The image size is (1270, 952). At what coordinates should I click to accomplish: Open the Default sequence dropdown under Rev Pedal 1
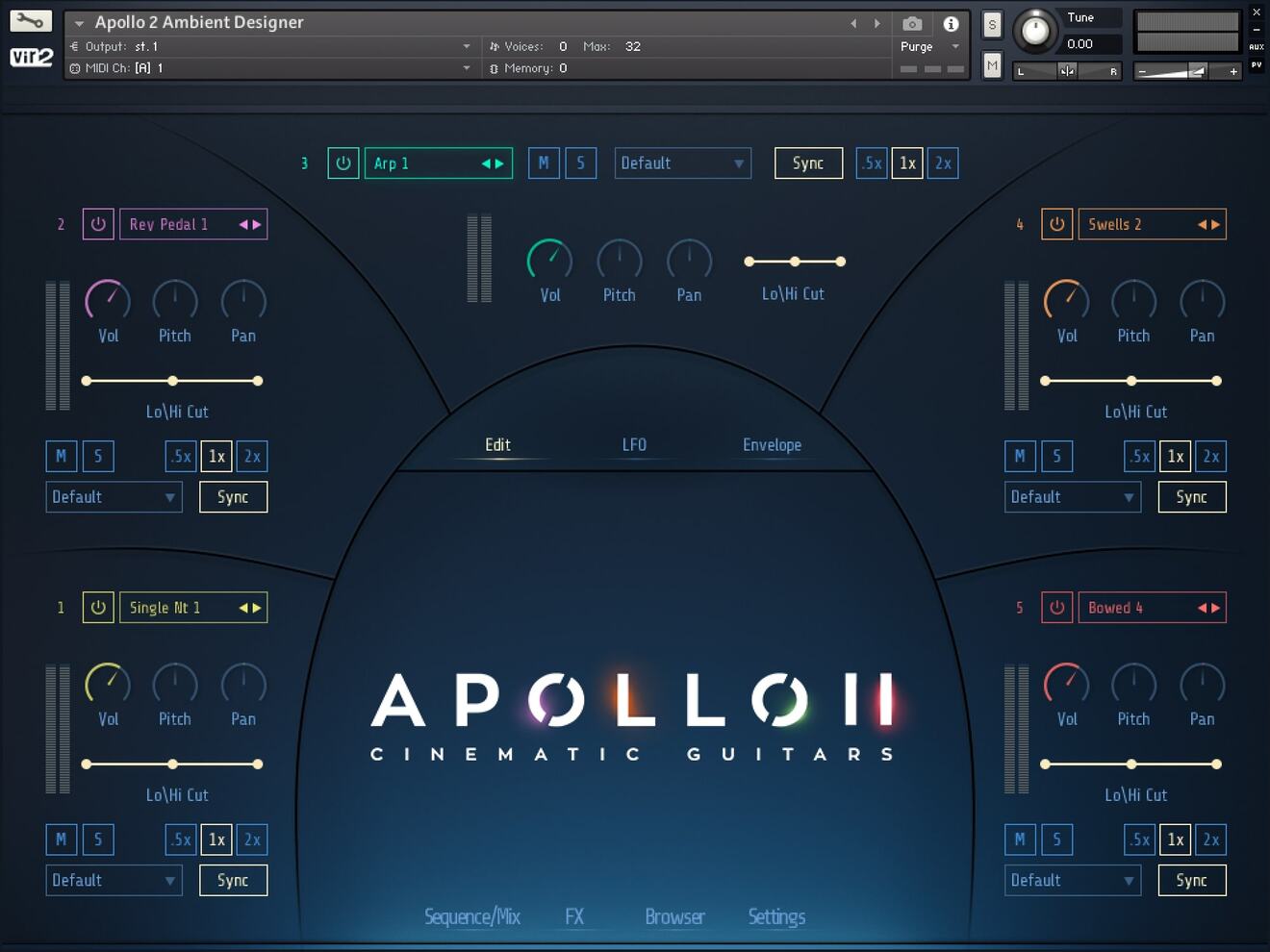(x=113, y=497)
